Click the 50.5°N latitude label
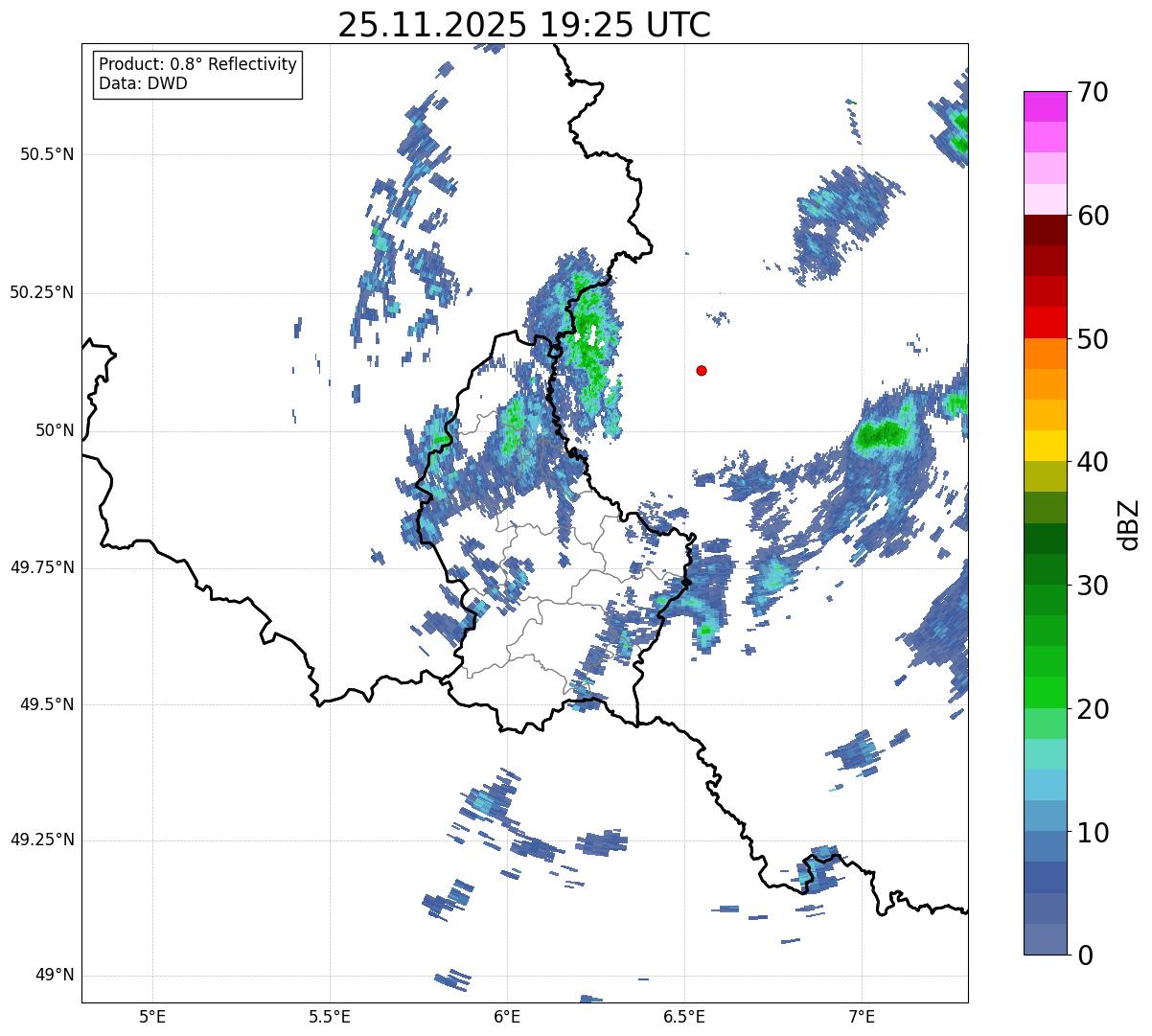Screen dimensions: 1152x1036 tap(48, 154)
